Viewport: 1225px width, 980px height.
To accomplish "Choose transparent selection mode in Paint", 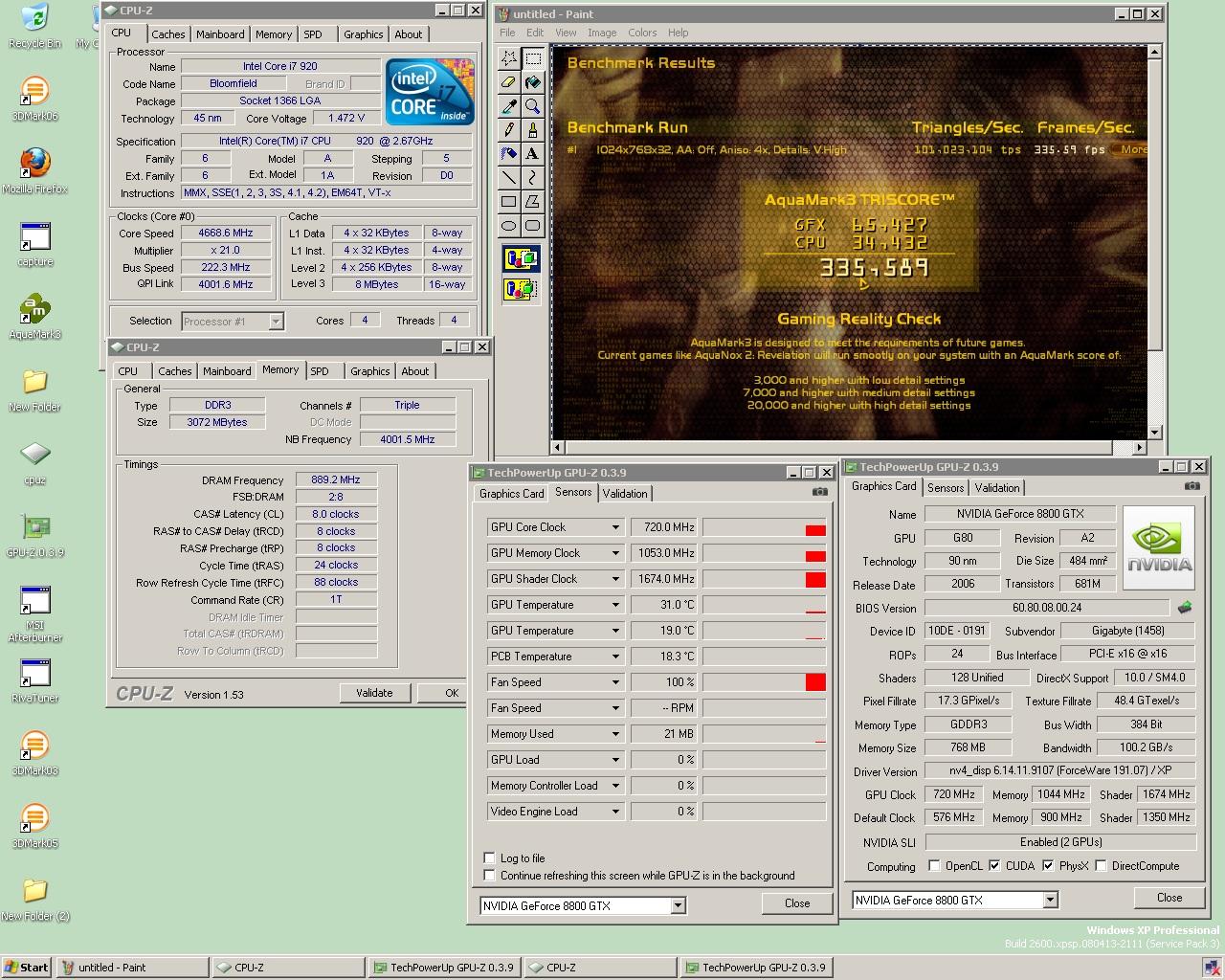I will coord(522,288).
